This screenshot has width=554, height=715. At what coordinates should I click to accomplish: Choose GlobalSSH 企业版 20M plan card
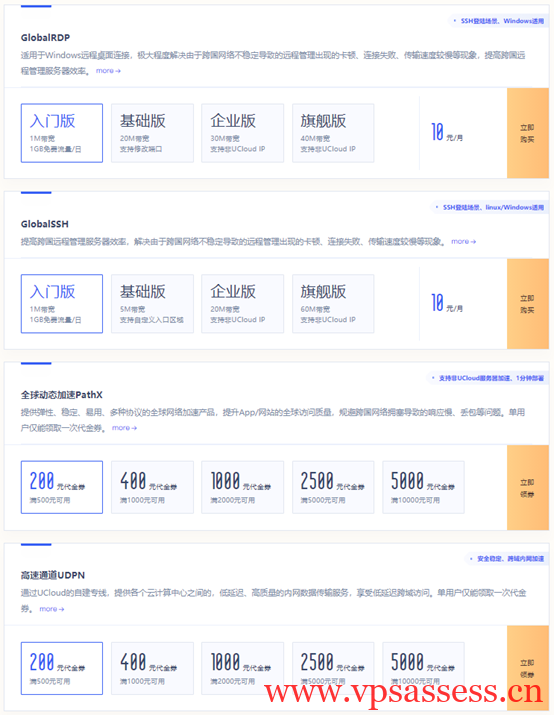(x=243, y=304)
